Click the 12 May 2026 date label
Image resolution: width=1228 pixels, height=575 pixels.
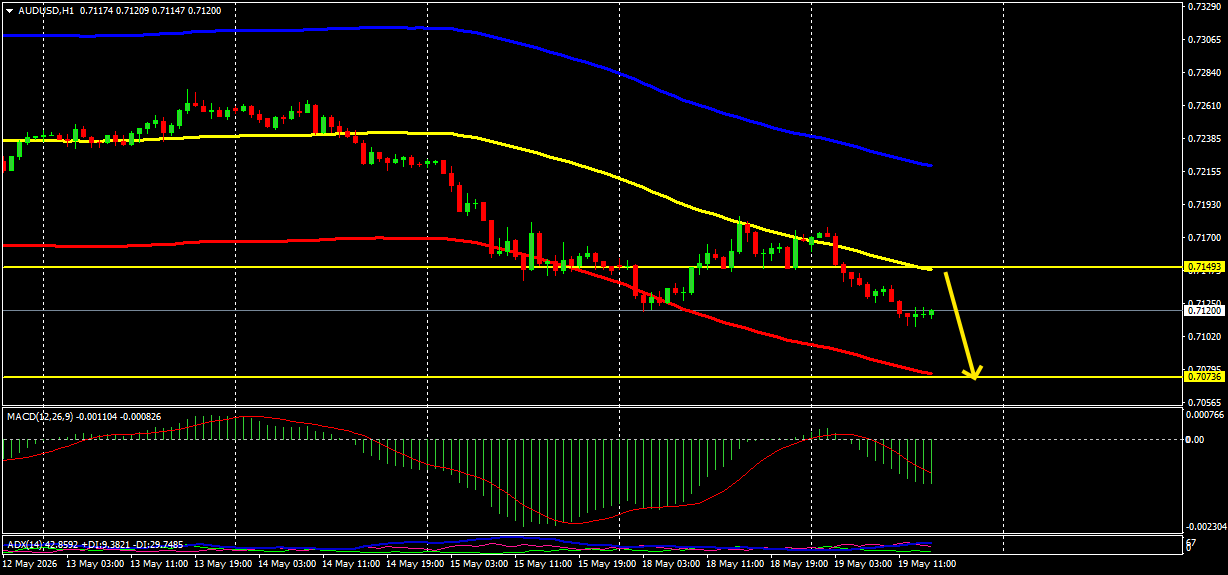pos(32,565)
